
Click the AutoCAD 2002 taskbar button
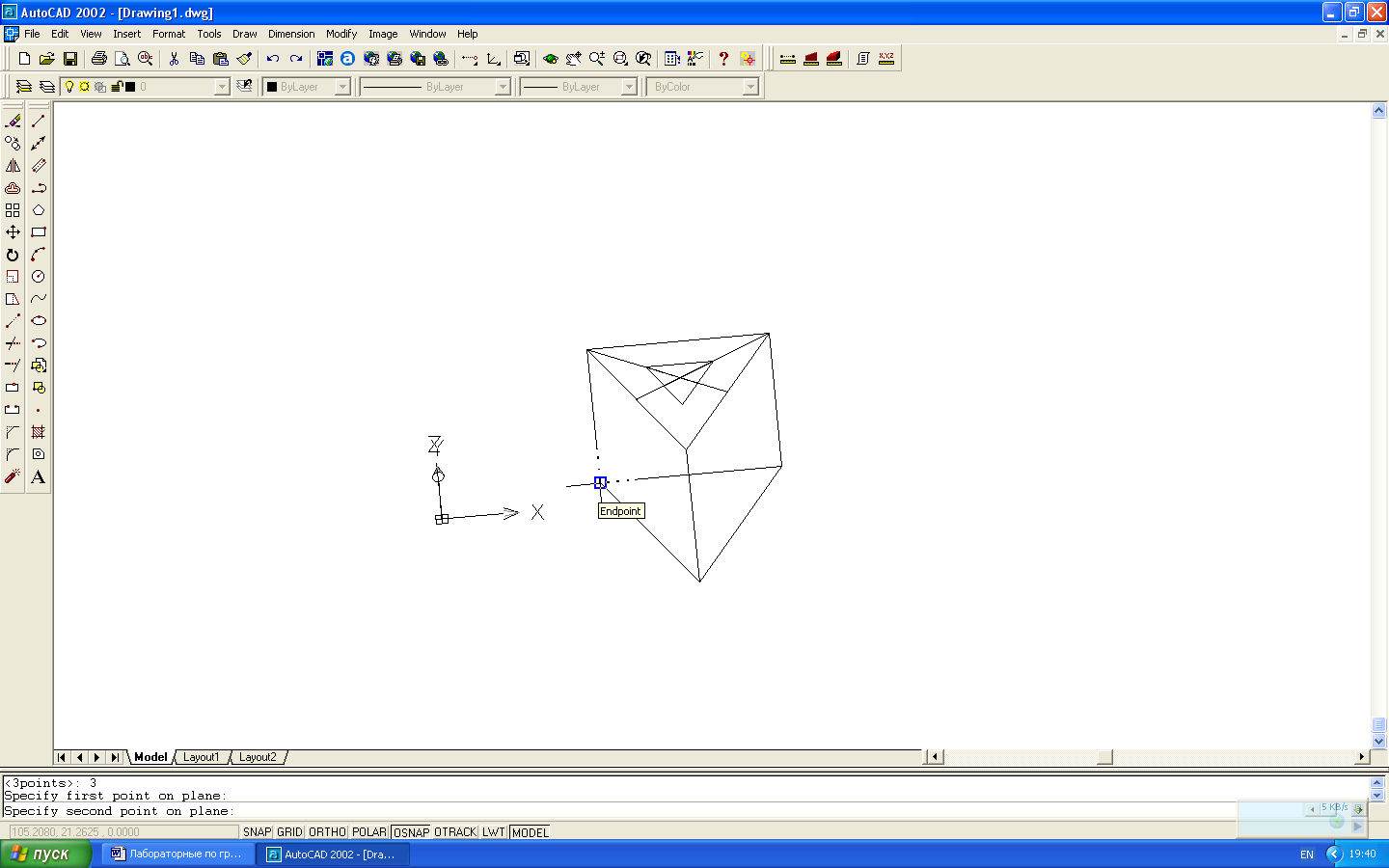point(333,854)
